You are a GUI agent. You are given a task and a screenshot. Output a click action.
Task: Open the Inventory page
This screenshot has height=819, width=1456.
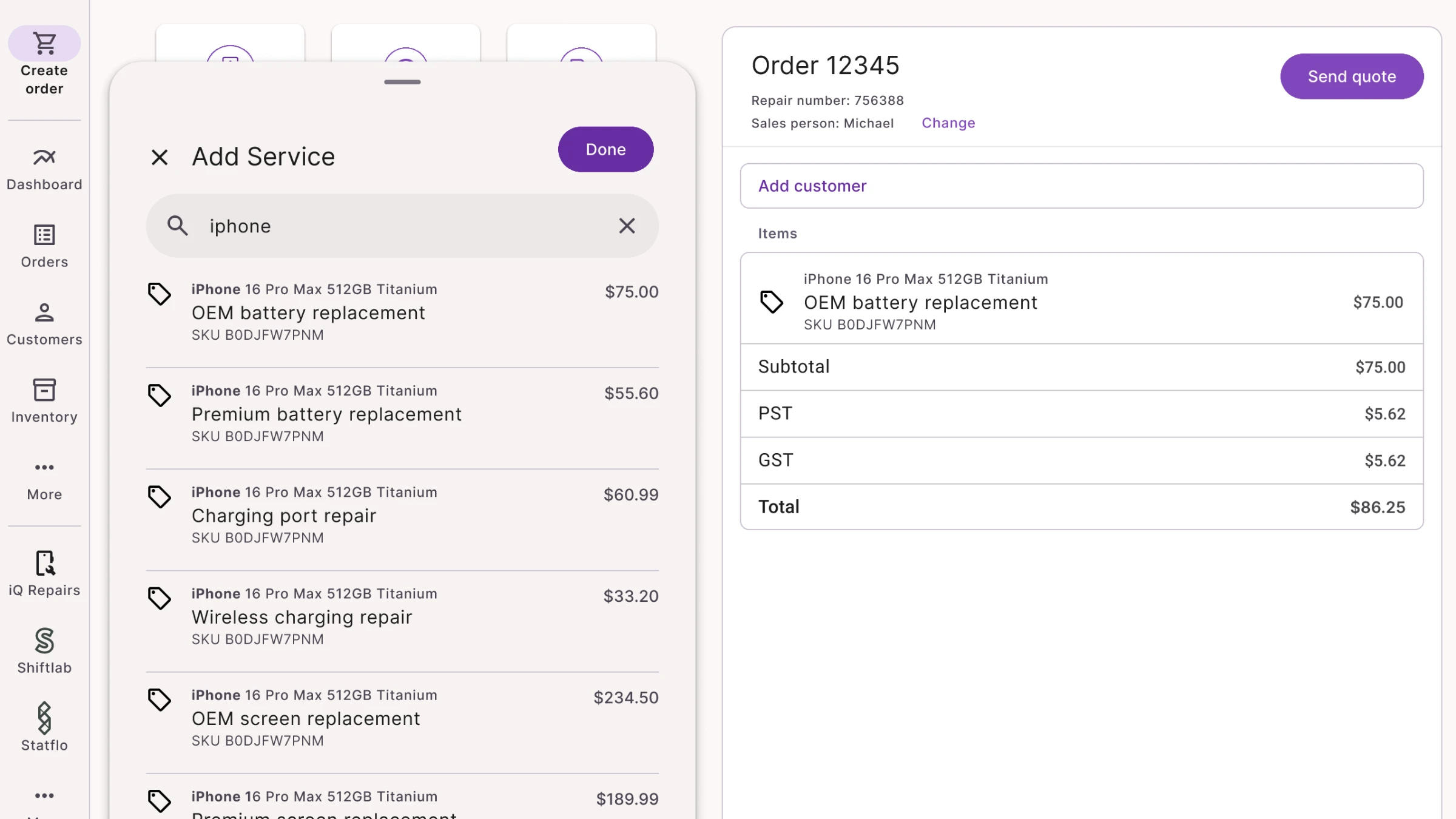coord(44,402)
